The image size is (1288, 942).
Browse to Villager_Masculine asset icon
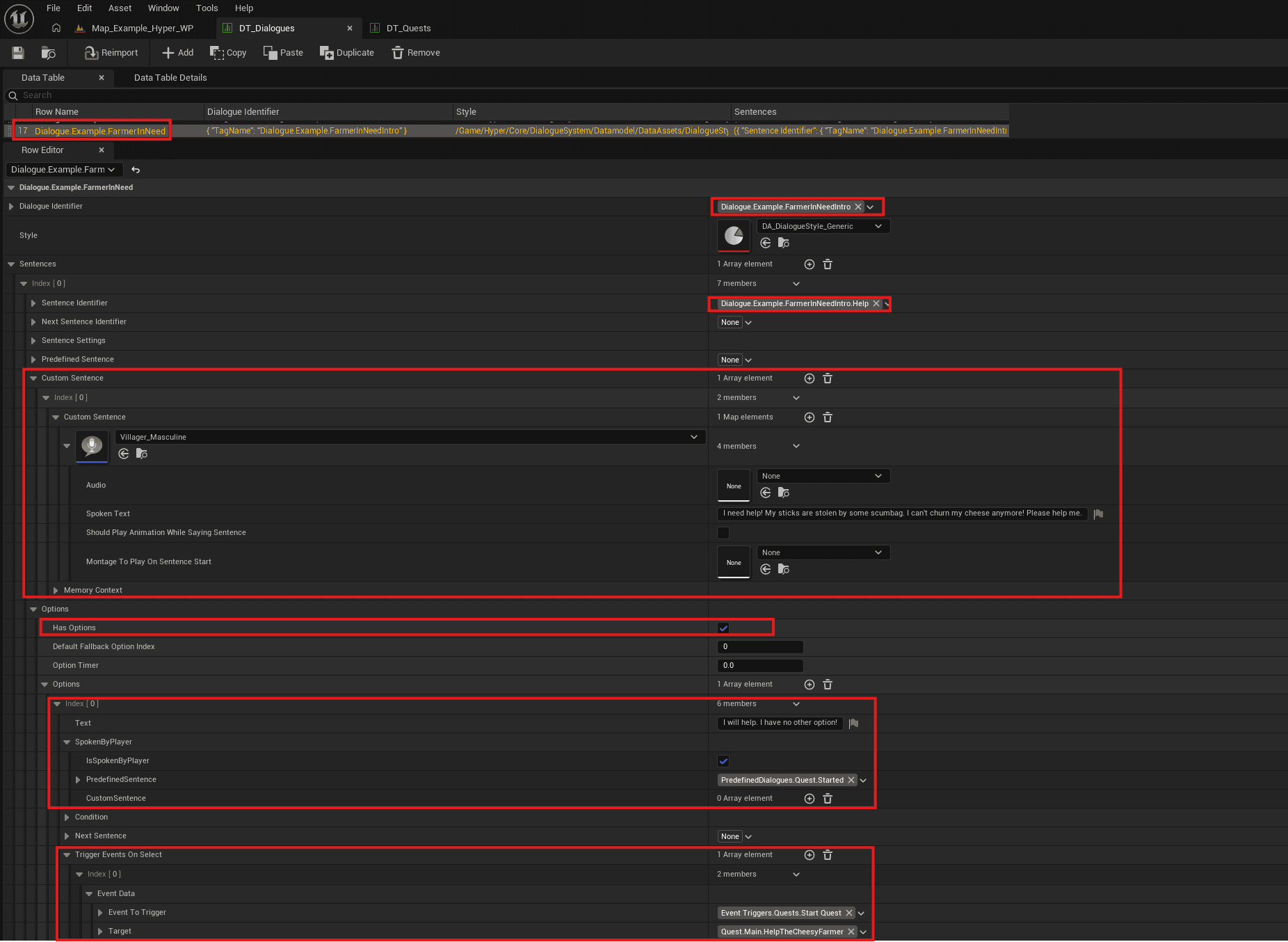pos(142,454)
